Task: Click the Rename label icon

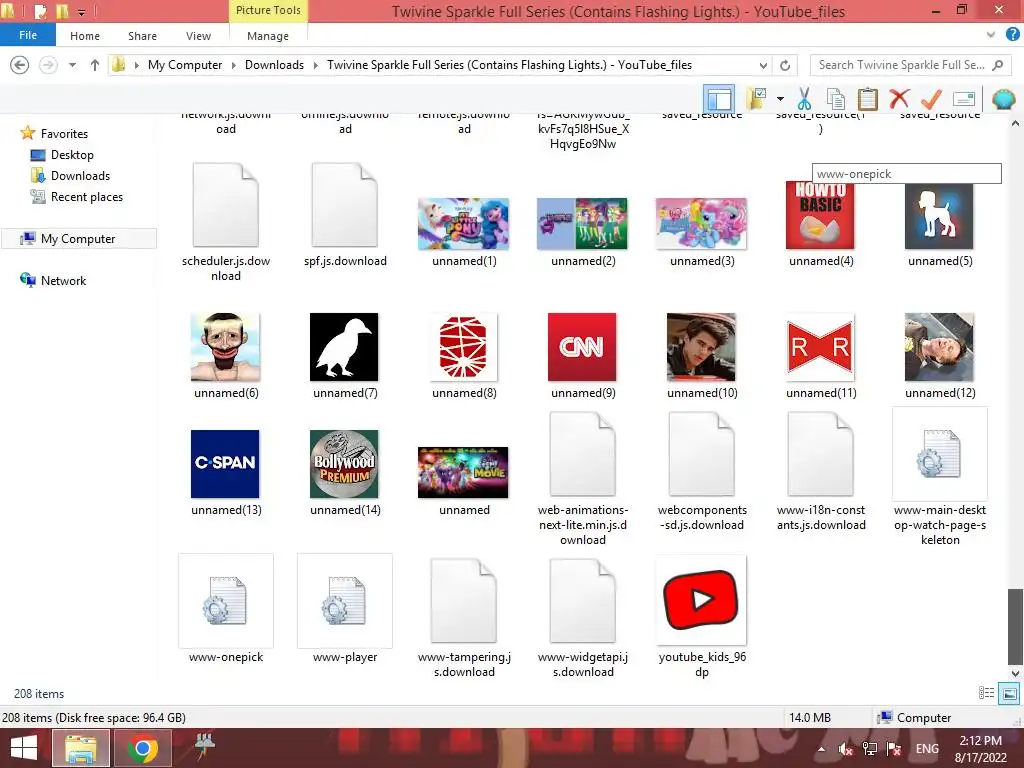Action: tap(964, 99)
